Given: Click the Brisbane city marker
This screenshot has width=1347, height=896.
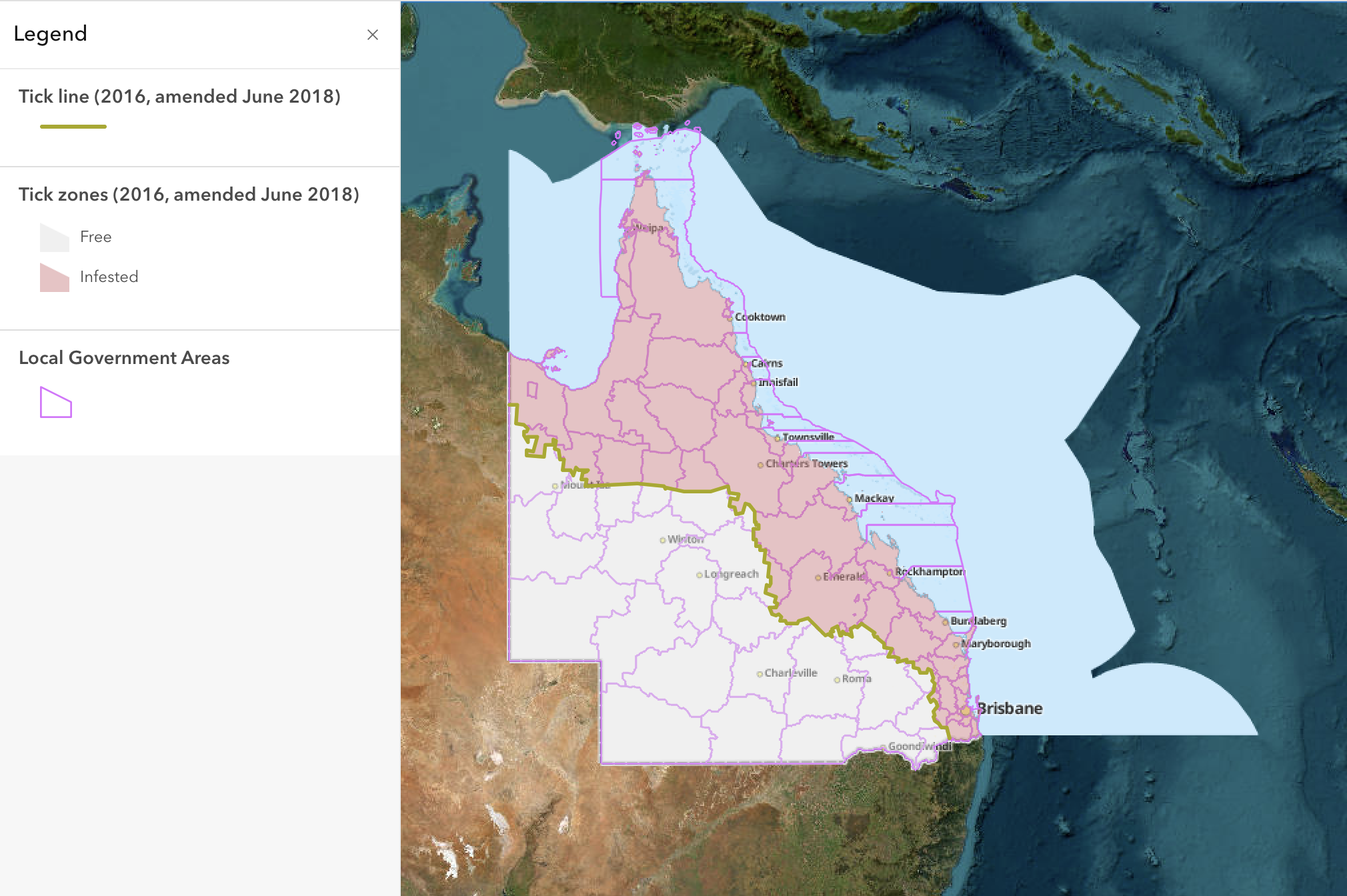Looking at the screenshot, I should 965,711.
